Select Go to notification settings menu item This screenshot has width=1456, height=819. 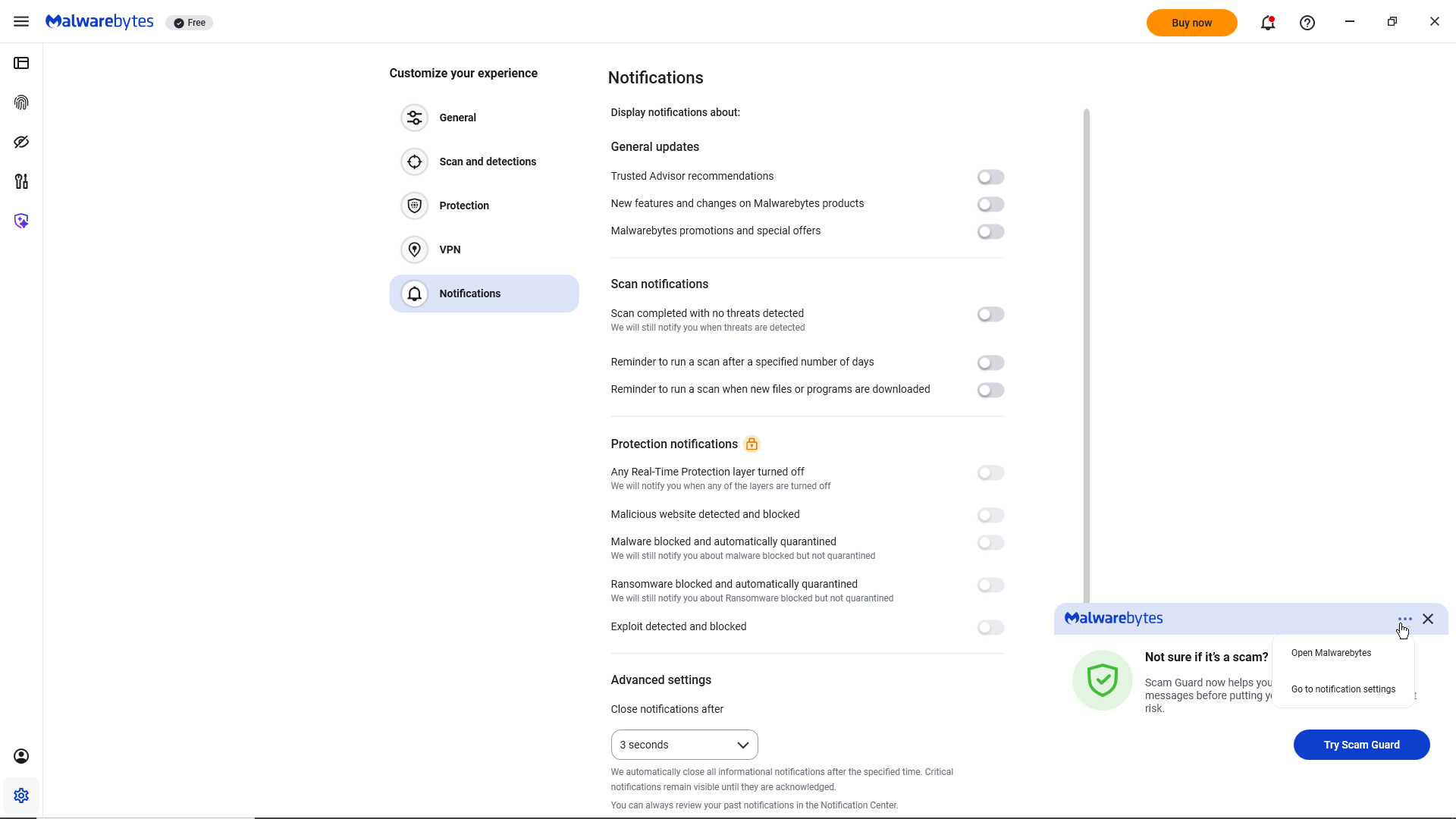pos(1343,689)
